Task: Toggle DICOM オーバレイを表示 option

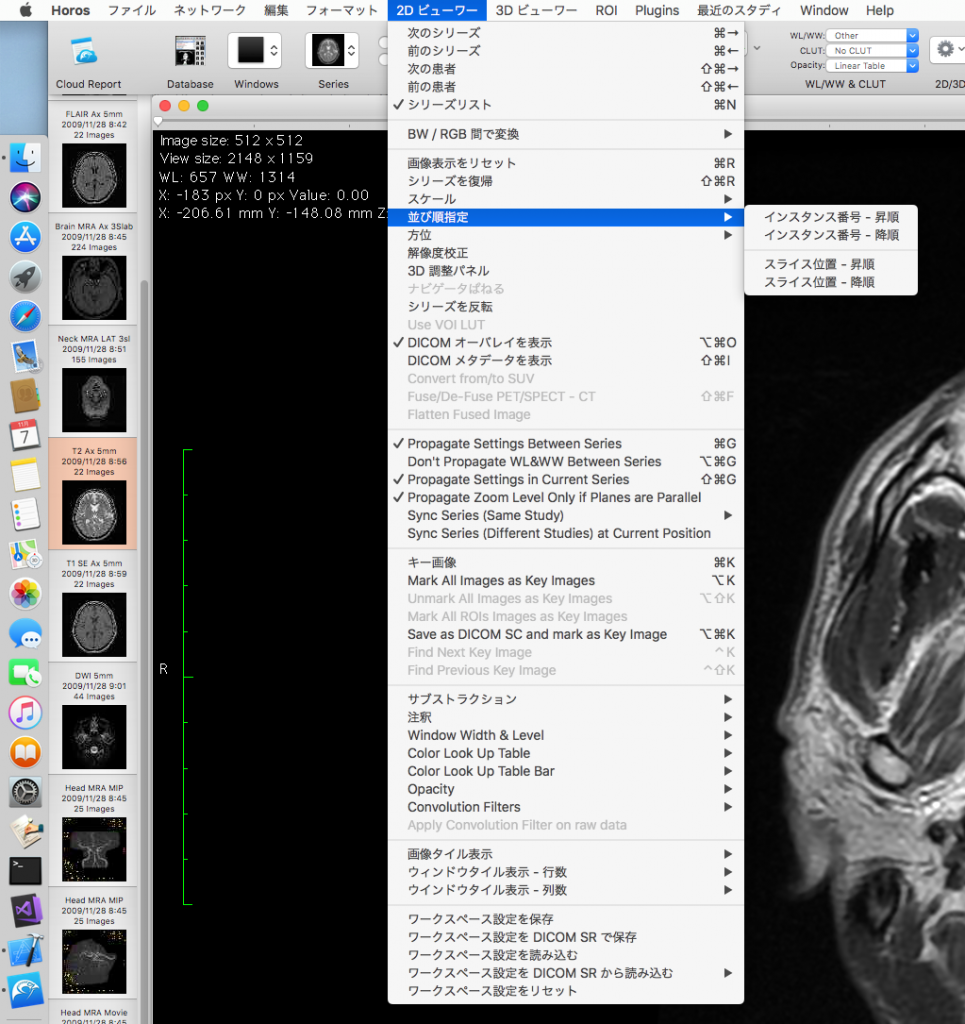Action: 565,342
